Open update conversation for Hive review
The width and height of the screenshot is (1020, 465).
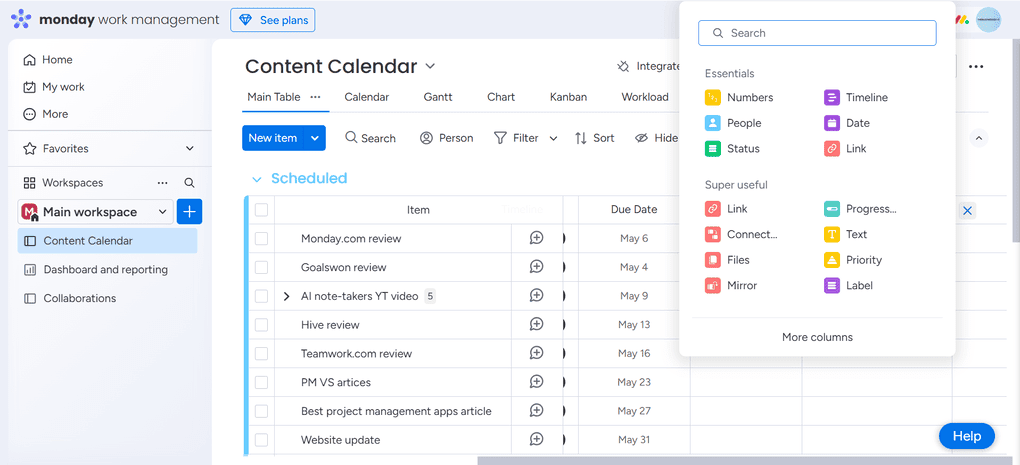[x=536, y=324]
